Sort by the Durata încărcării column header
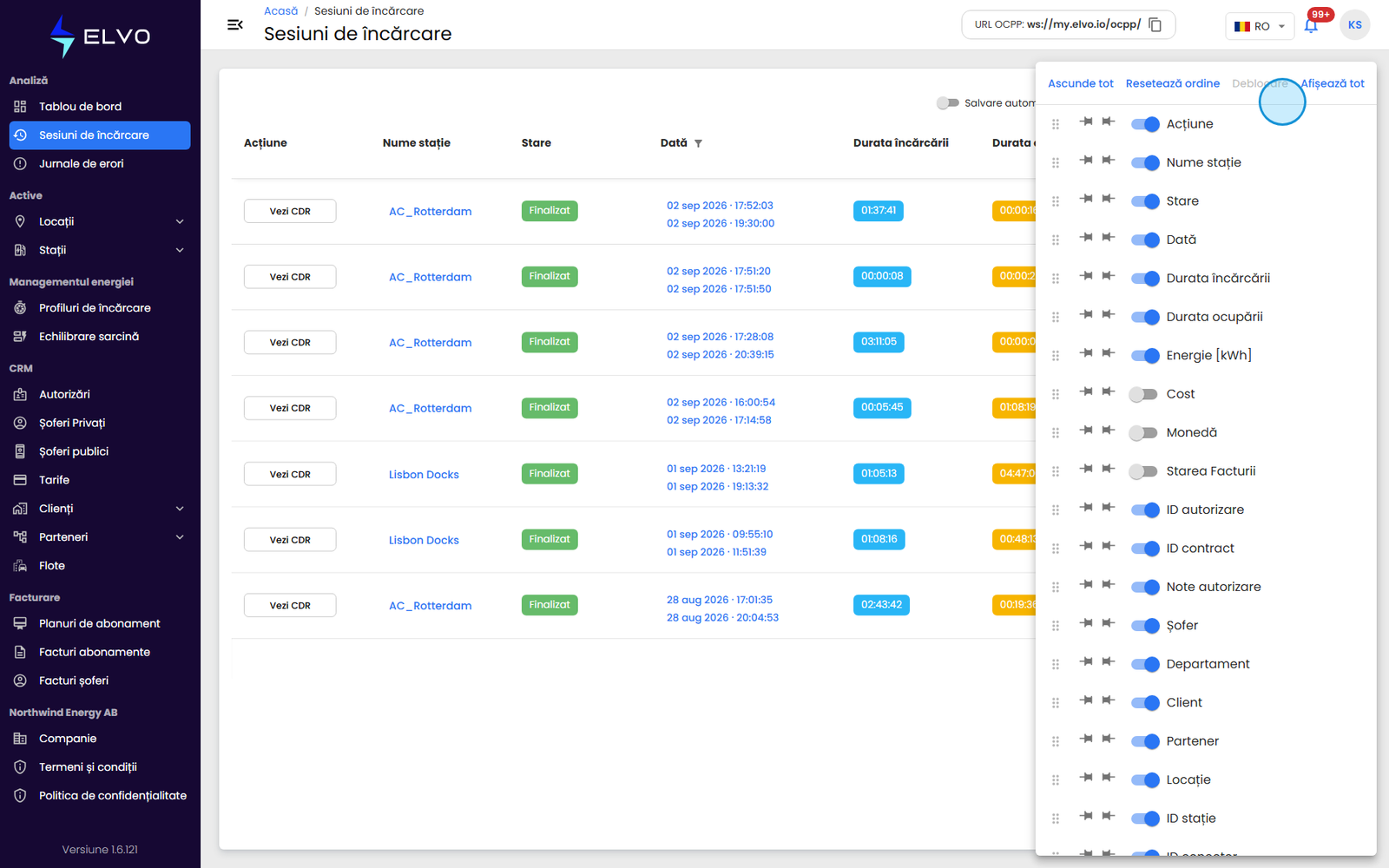Image resolution: width=1389 pixels, height=868 pixels. coord(900,143)
